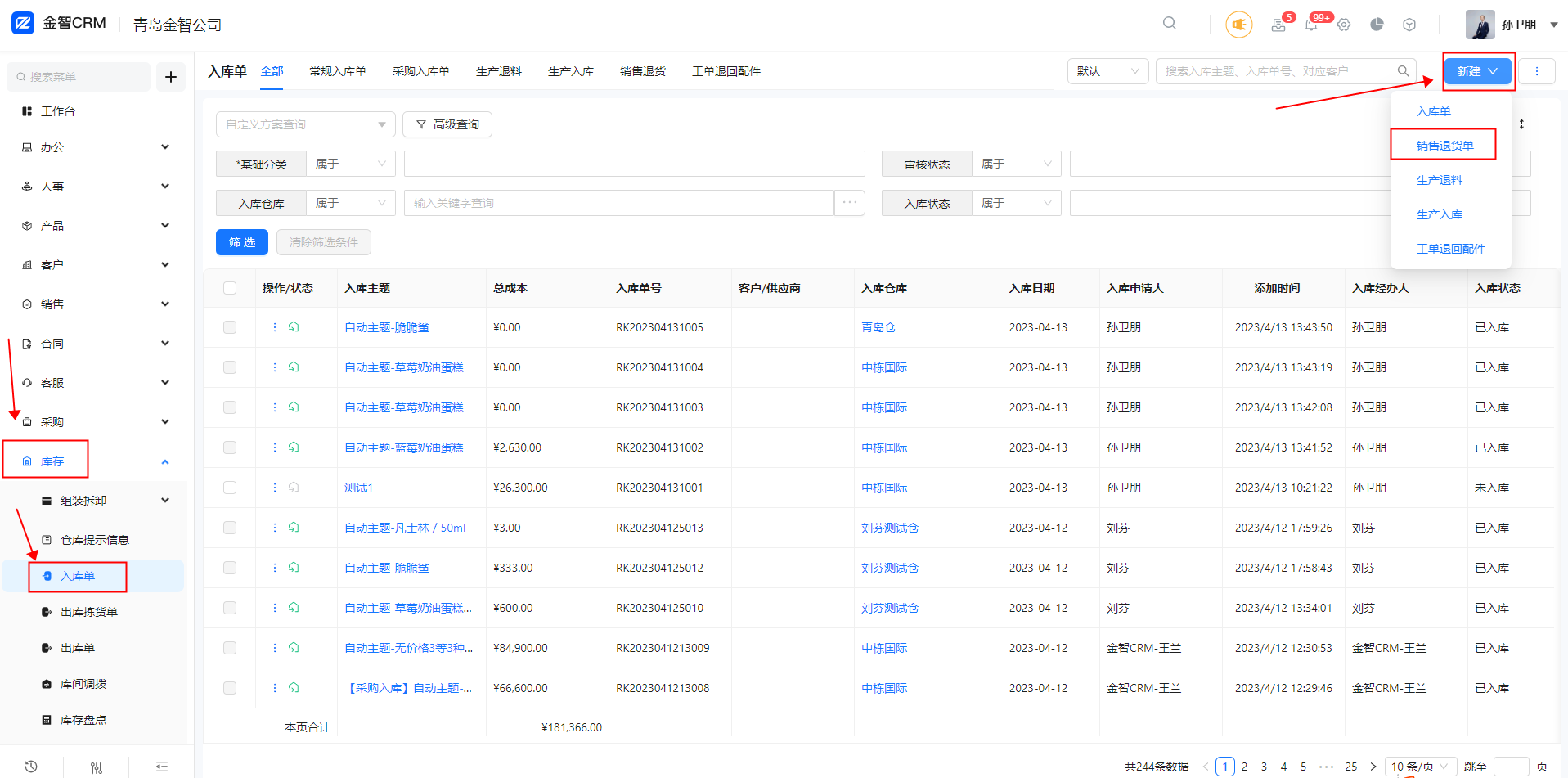Open 出库拣货单 in sidebar
The width and height of the screenshot is (1568, 778).
pyautogui.click(x=89, y=612)
